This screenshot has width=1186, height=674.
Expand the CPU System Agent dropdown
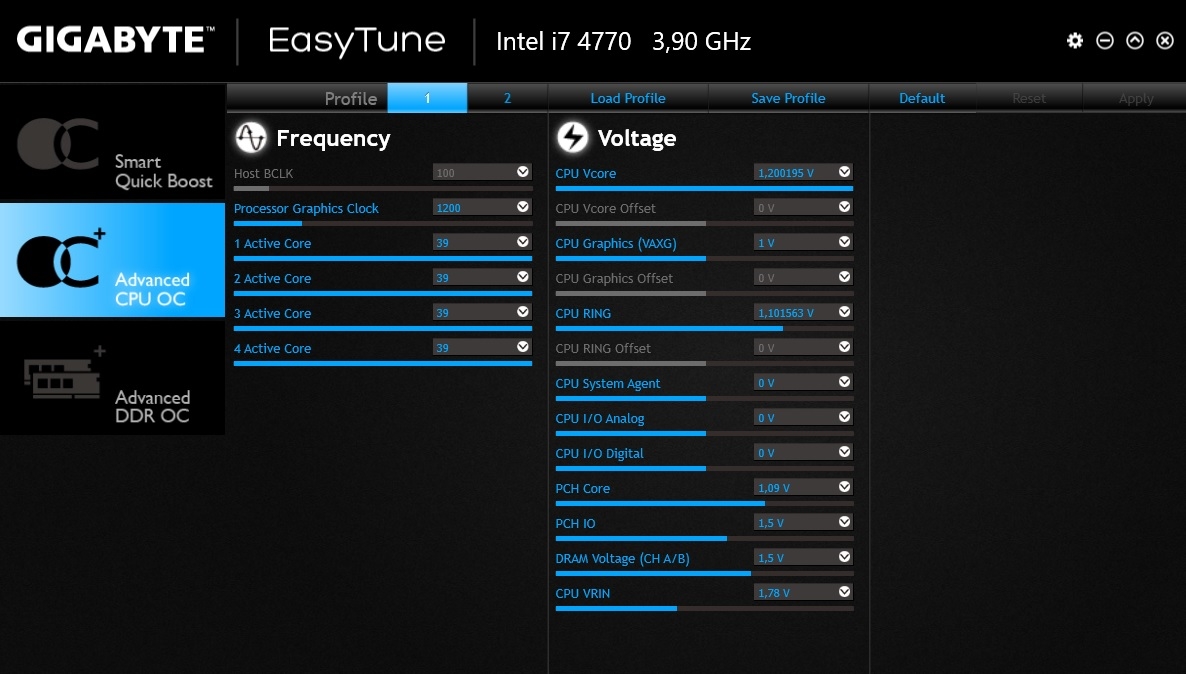[845, 382]
